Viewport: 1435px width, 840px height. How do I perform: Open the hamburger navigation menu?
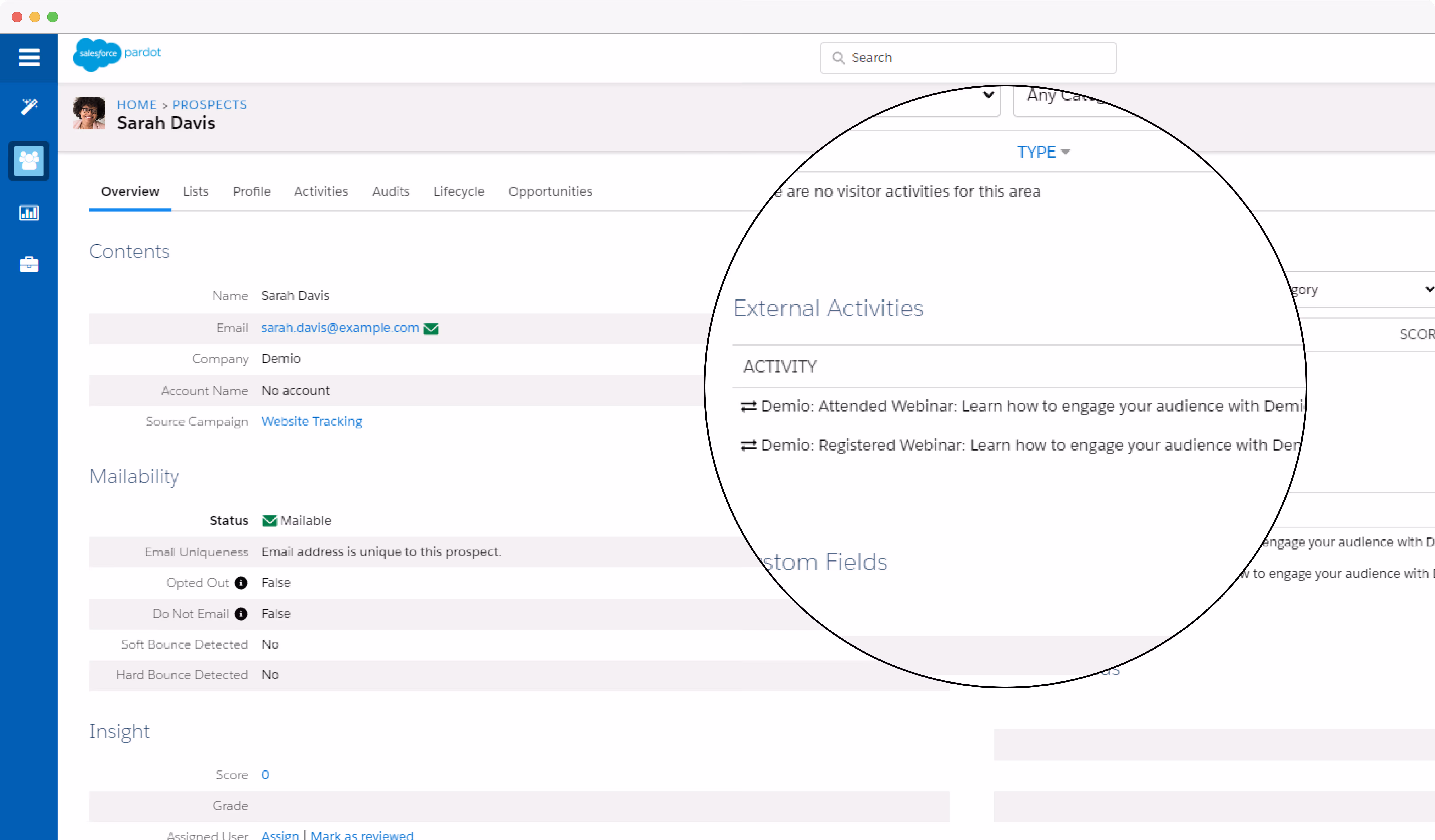pyautogui.click(x=29, y=57)
